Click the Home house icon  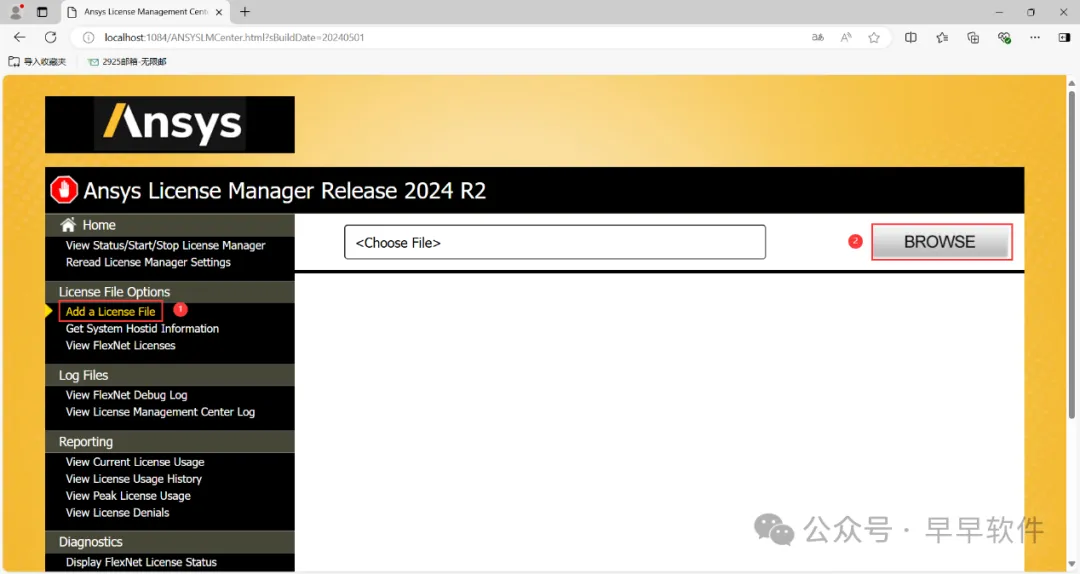[68, 225]
